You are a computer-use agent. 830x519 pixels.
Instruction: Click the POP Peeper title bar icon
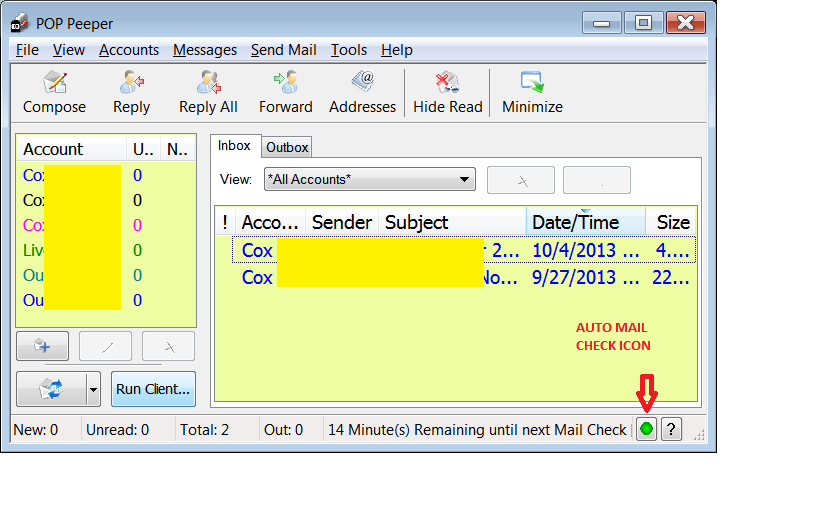[20, 24]
